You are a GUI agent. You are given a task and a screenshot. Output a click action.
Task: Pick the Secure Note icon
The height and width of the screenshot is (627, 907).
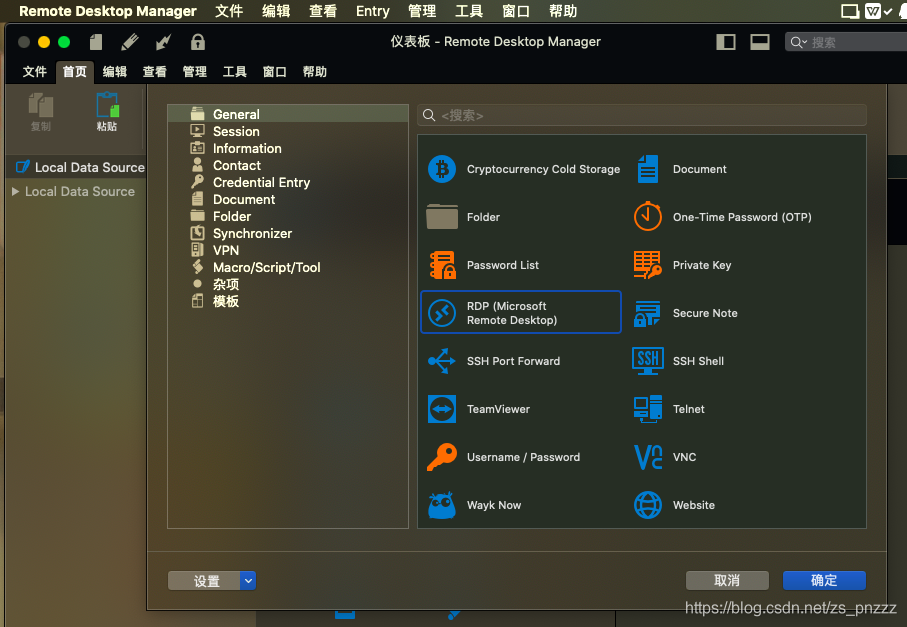(648, 314)
